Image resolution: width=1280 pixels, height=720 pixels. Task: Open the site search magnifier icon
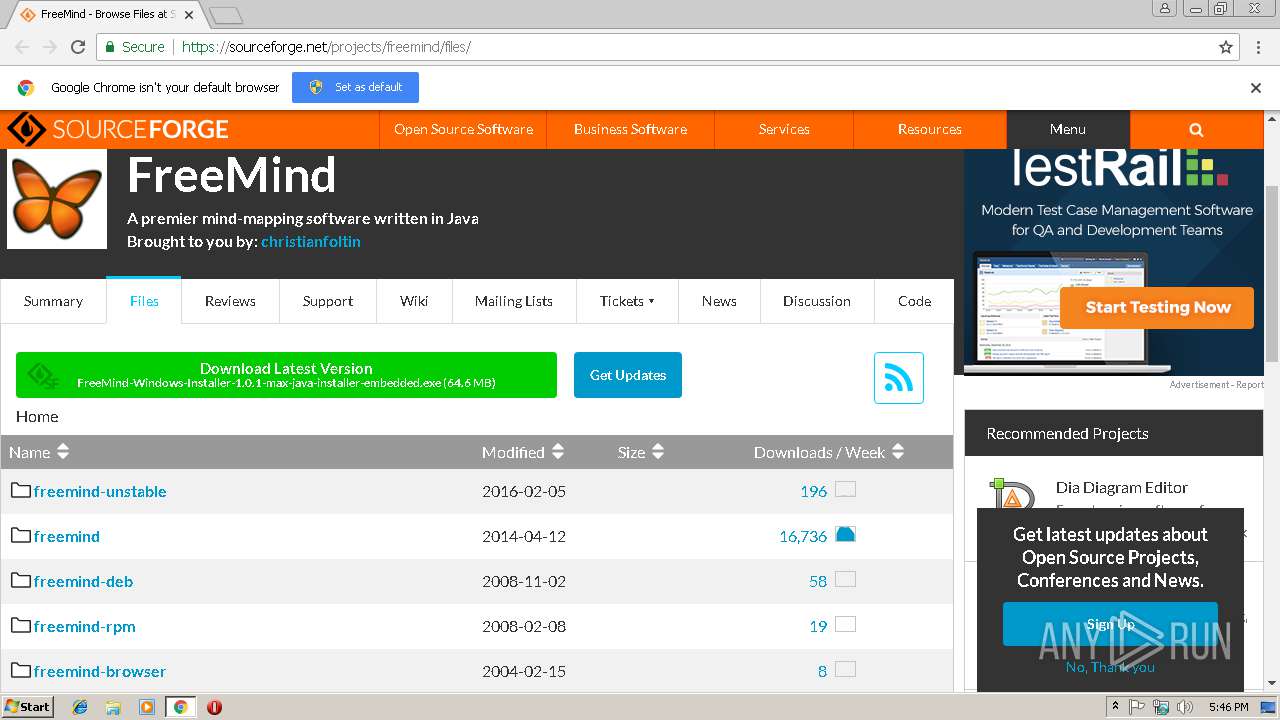pos(1196,129)
